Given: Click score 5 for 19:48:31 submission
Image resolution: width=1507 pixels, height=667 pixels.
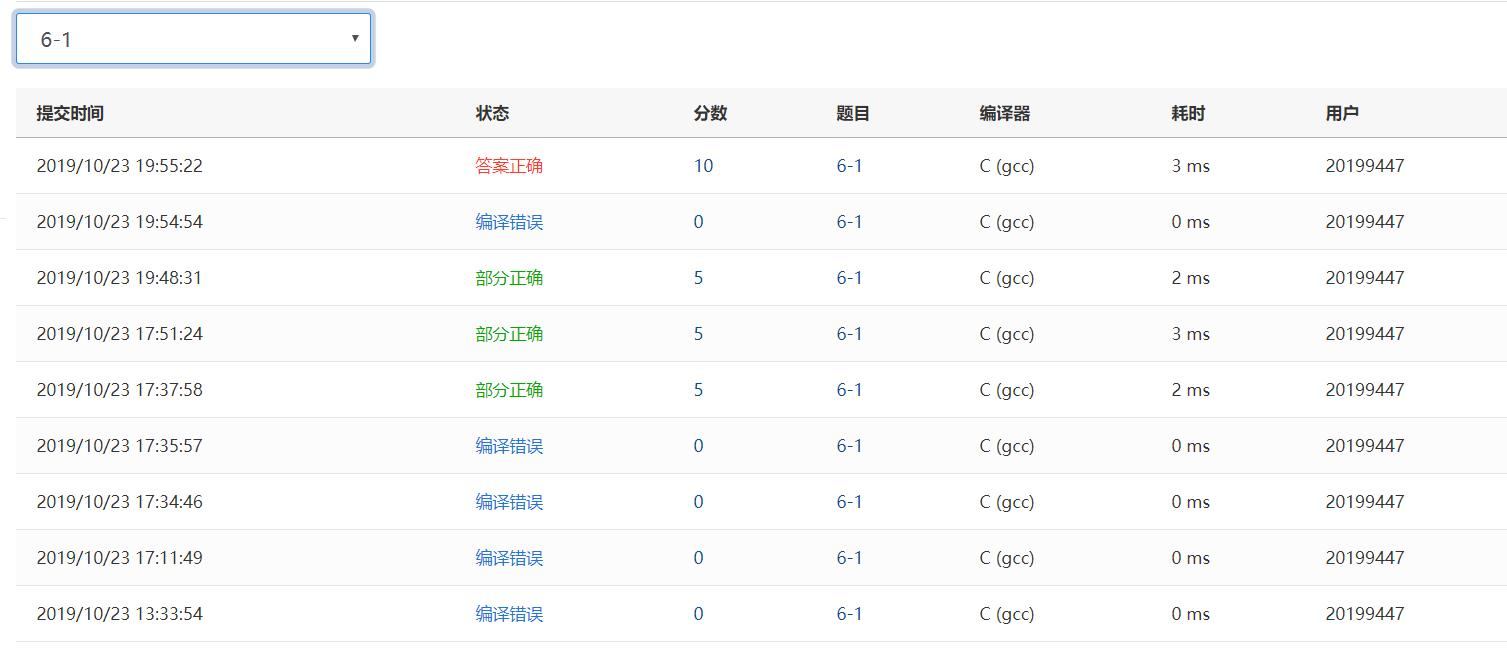Looking at the screenshot, I should [698, 278].
